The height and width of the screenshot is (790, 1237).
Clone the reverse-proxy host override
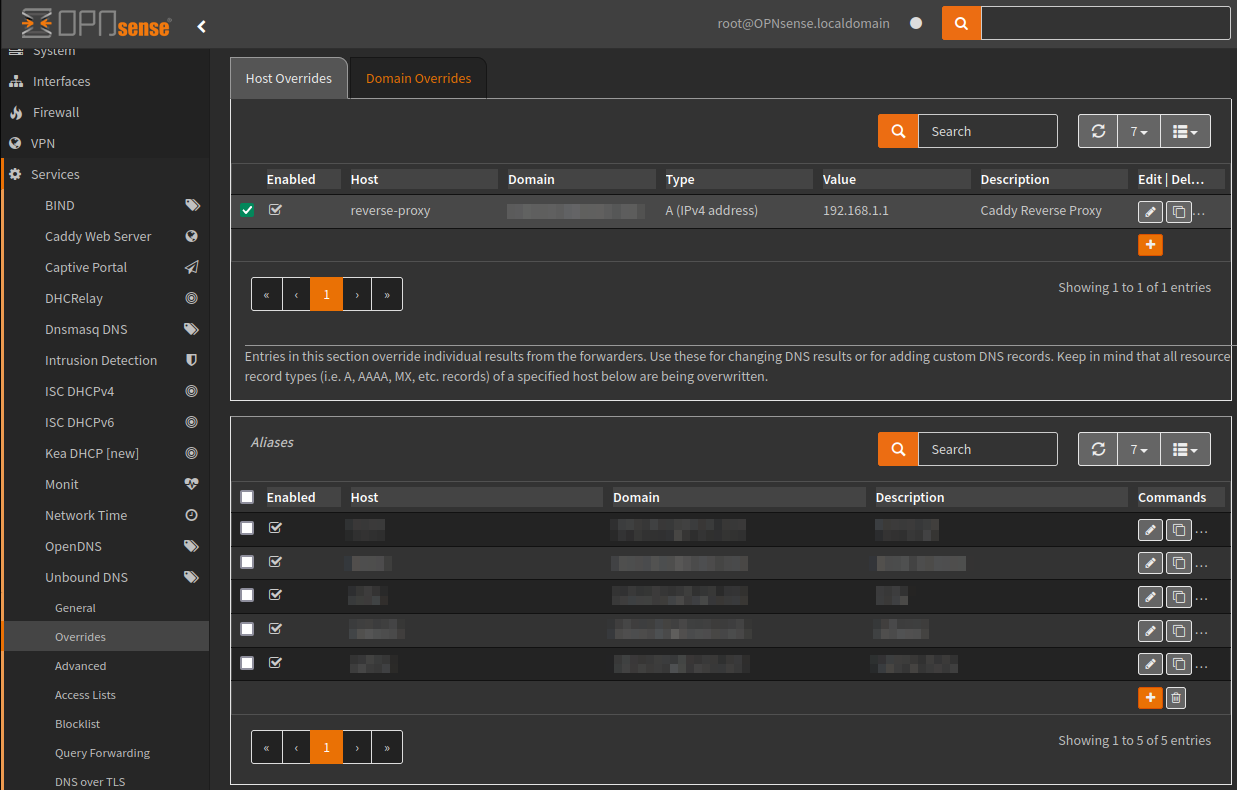1179,212
